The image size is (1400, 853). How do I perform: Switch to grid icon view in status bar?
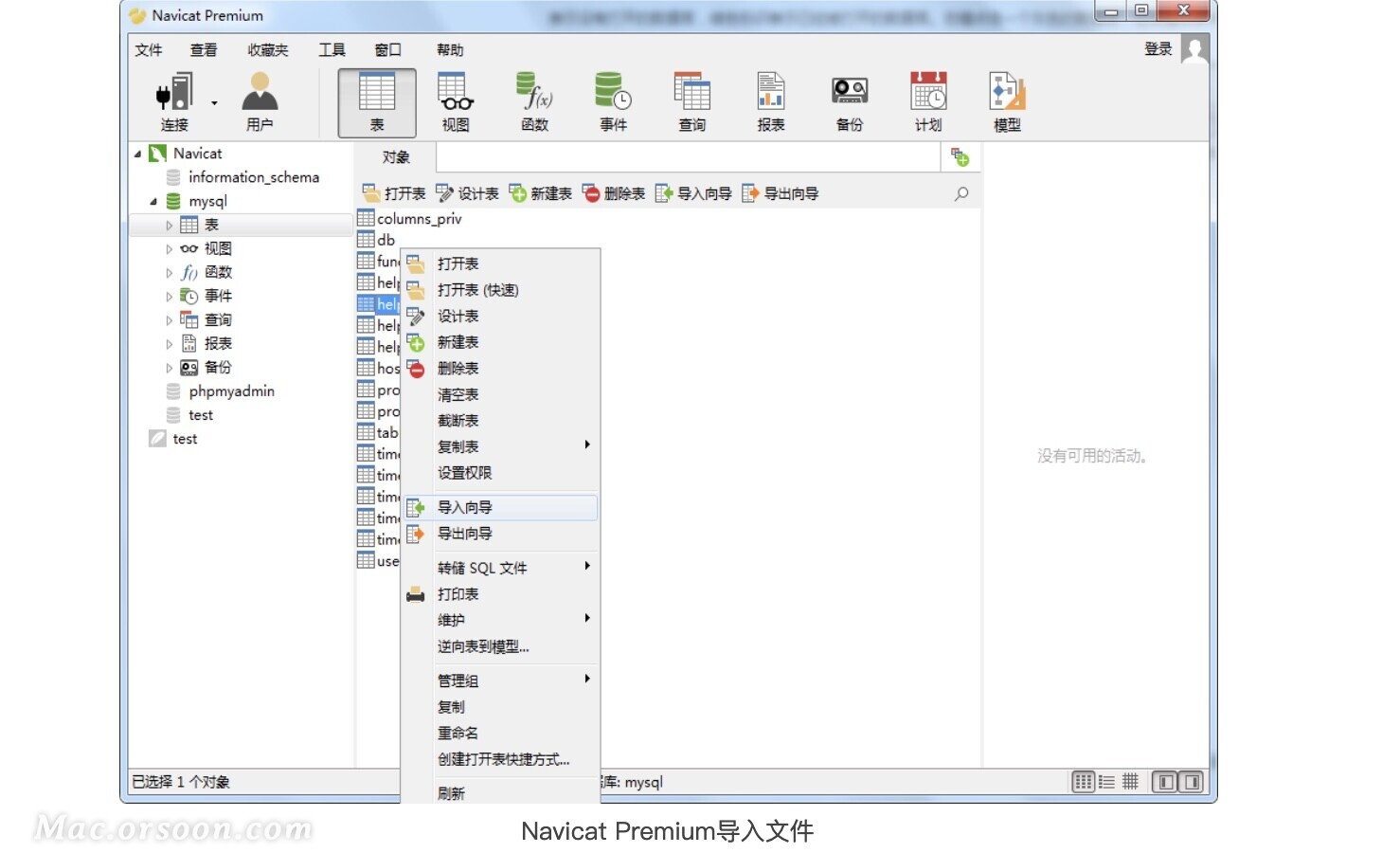(x=1084, y=782)
